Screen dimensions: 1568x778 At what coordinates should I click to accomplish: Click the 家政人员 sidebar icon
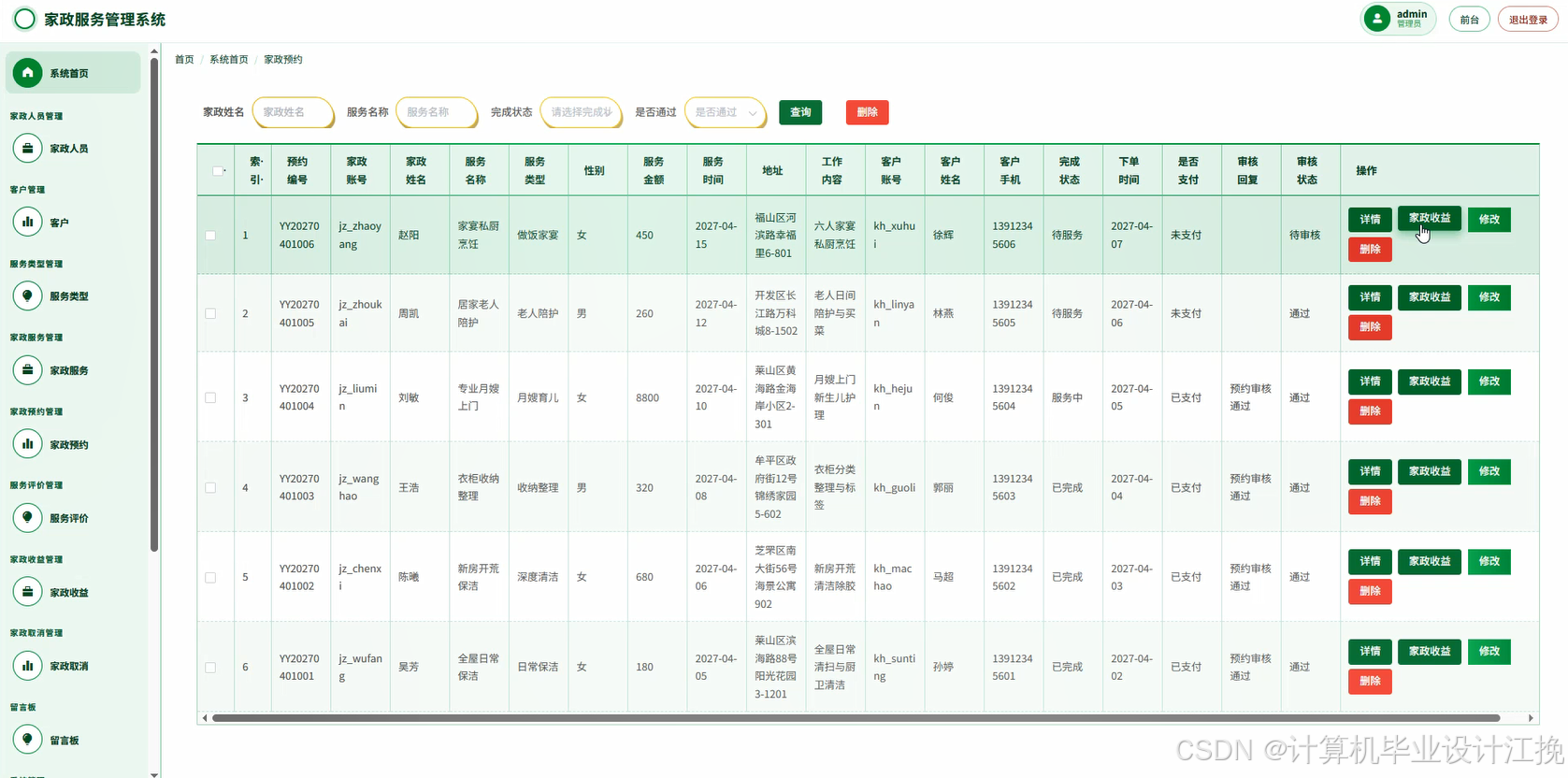pos(27,148)
